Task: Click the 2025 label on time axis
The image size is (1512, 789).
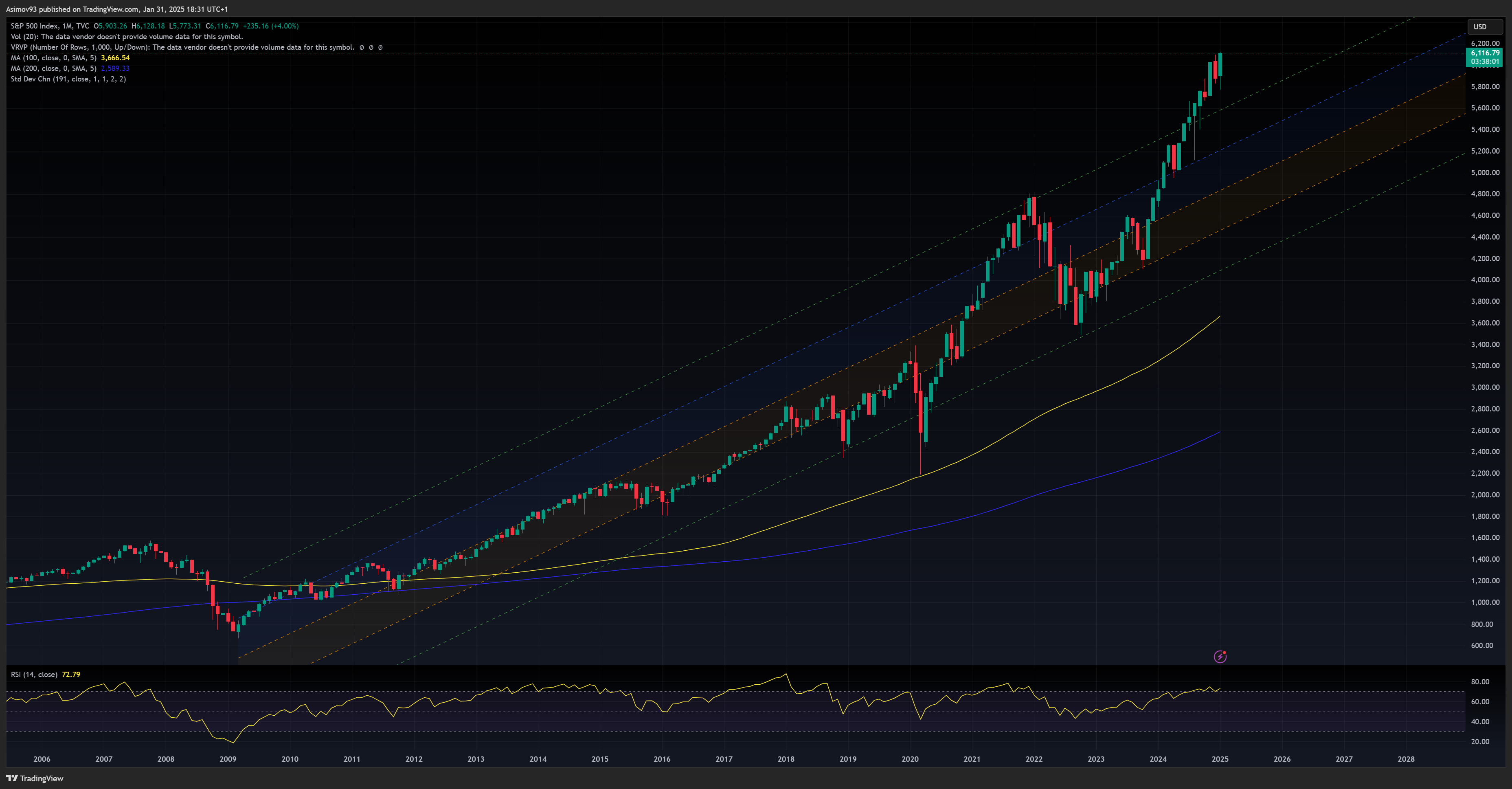Action: (x=1220, y=758)
